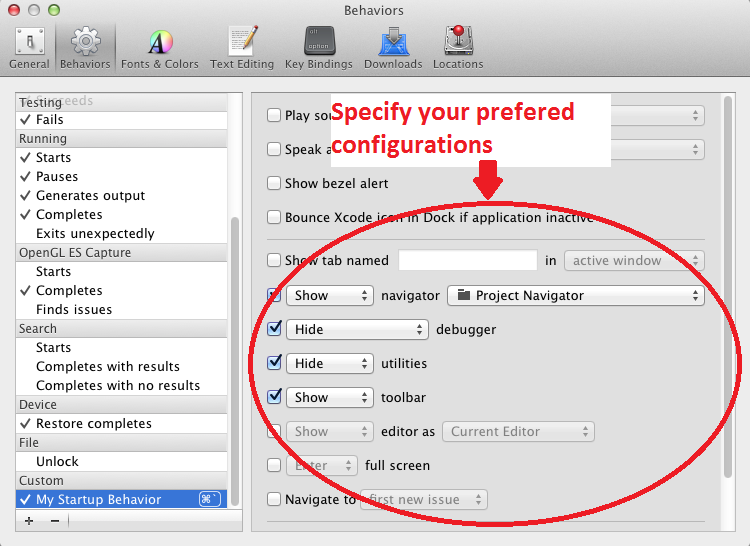Enable the Navigate to checkbox
This screenshot has width=750, height=546.
pyautogui.click(x=274, y=499)
